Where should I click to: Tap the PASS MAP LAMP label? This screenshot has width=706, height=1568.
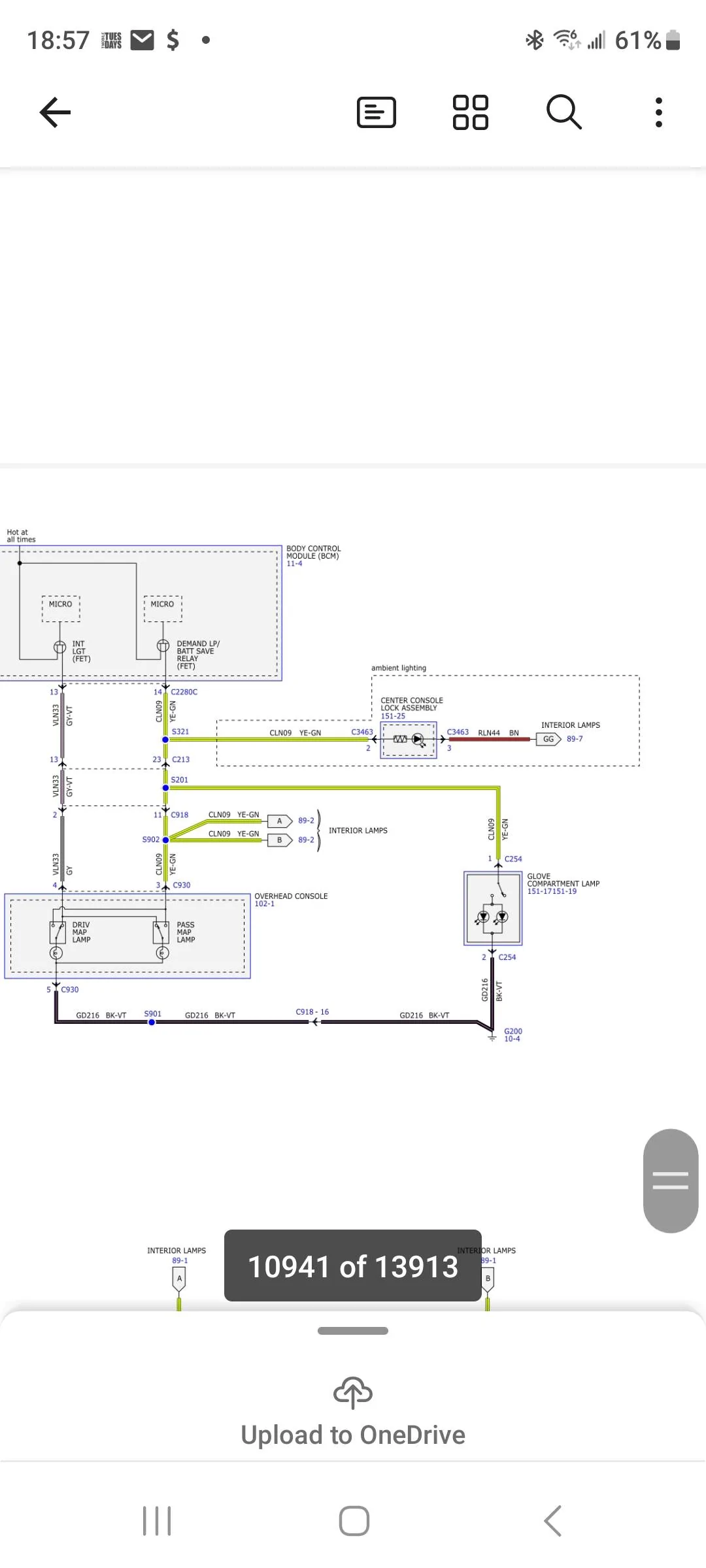point(186,932)
